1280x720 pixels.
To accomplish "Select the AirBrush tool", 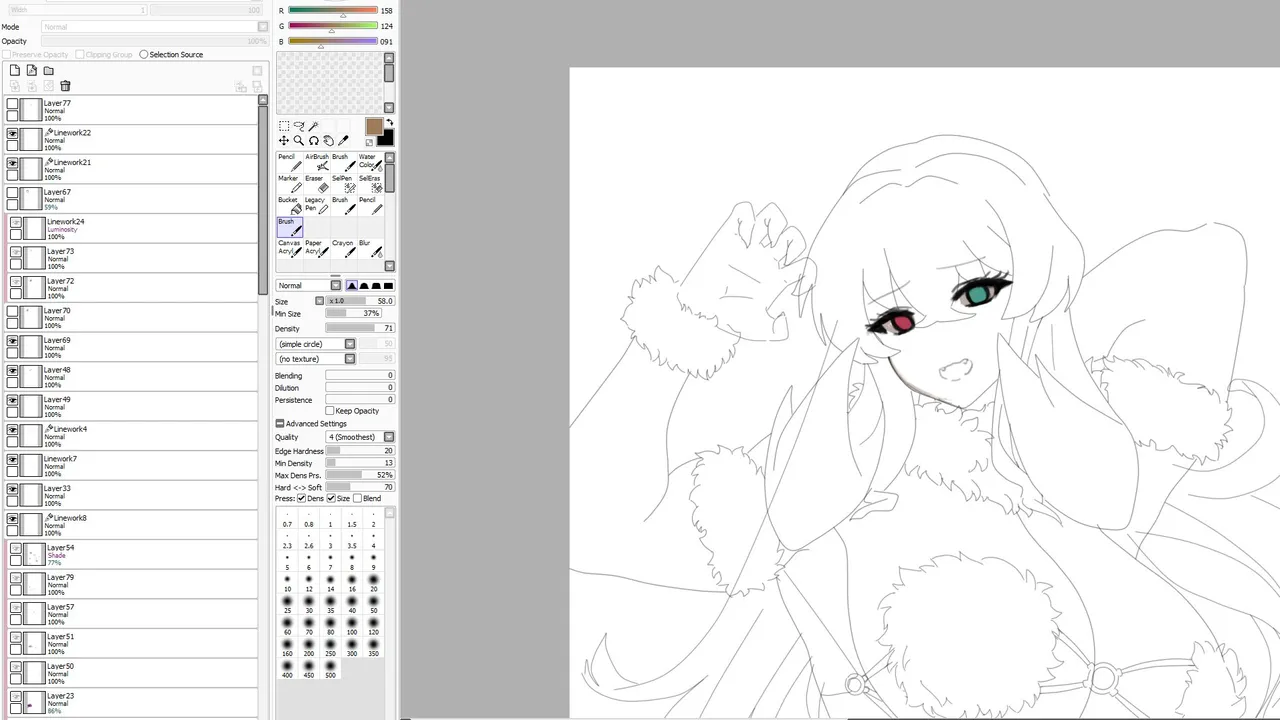I will (x=317, y=162).
